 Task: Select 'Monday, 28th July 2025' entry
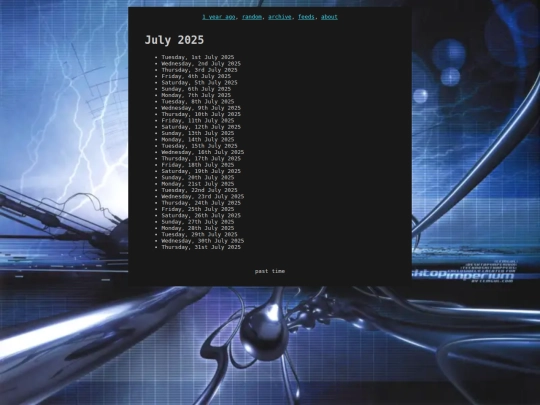pos(198,228)
